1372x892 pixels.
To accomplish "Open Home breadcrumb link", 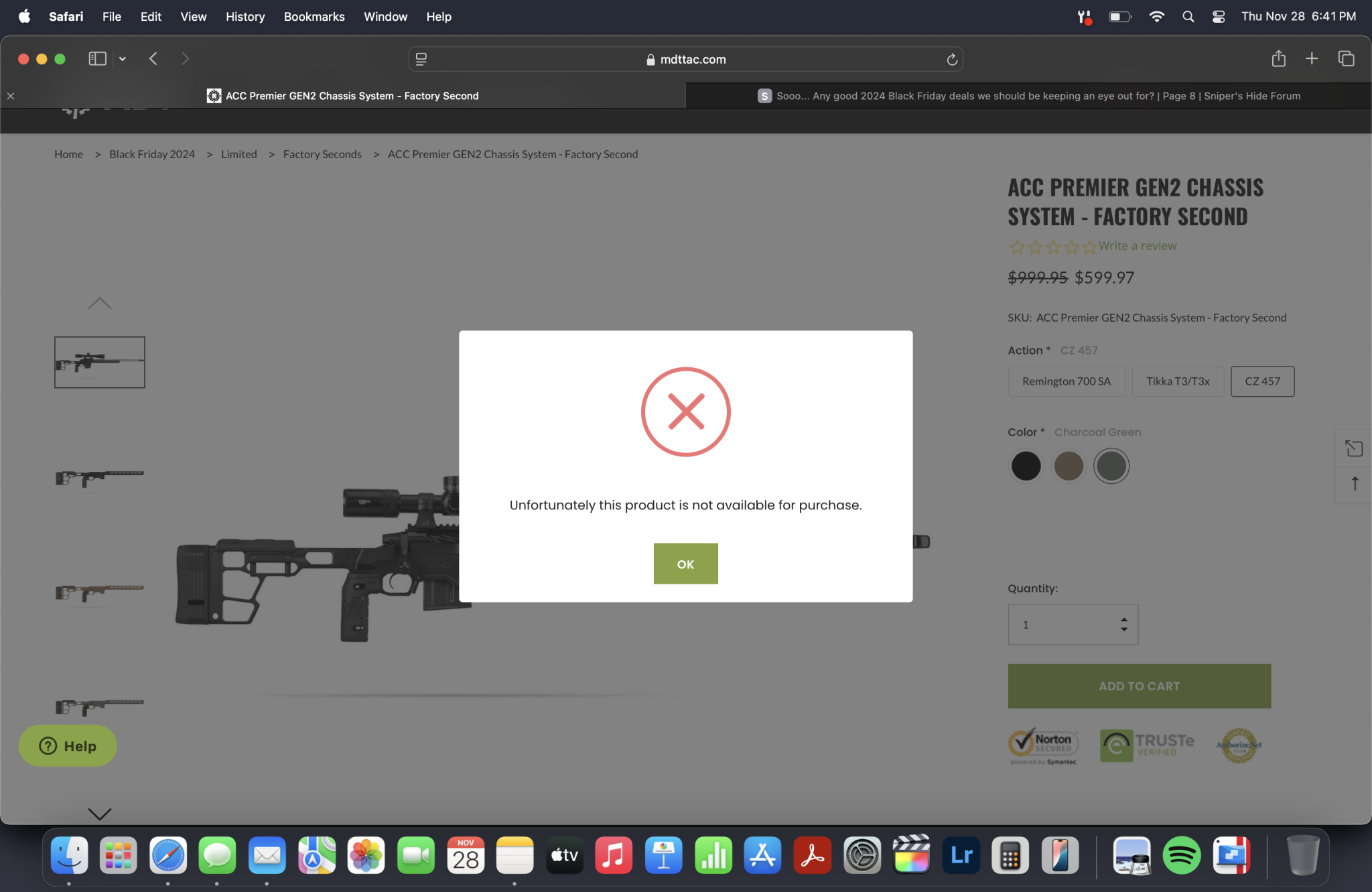I will click(x=68, y=154).
